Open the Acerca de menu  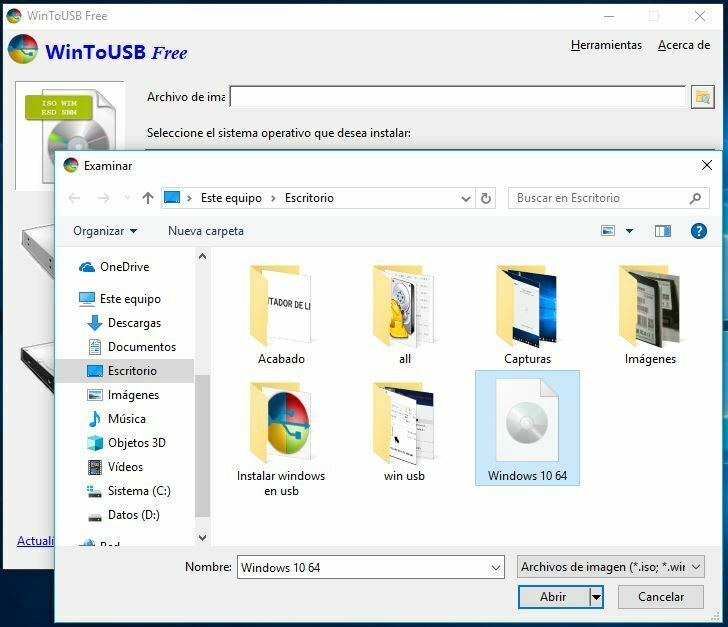click(684, 45)
